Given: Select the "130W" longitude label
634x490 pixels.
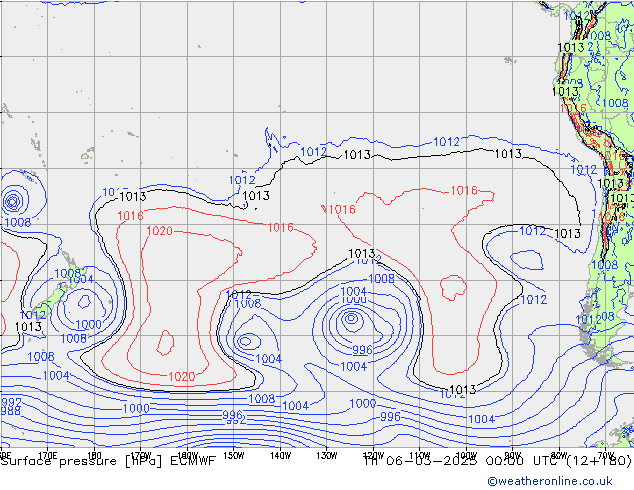Looking at the screenshot, I should coord(327,456).
